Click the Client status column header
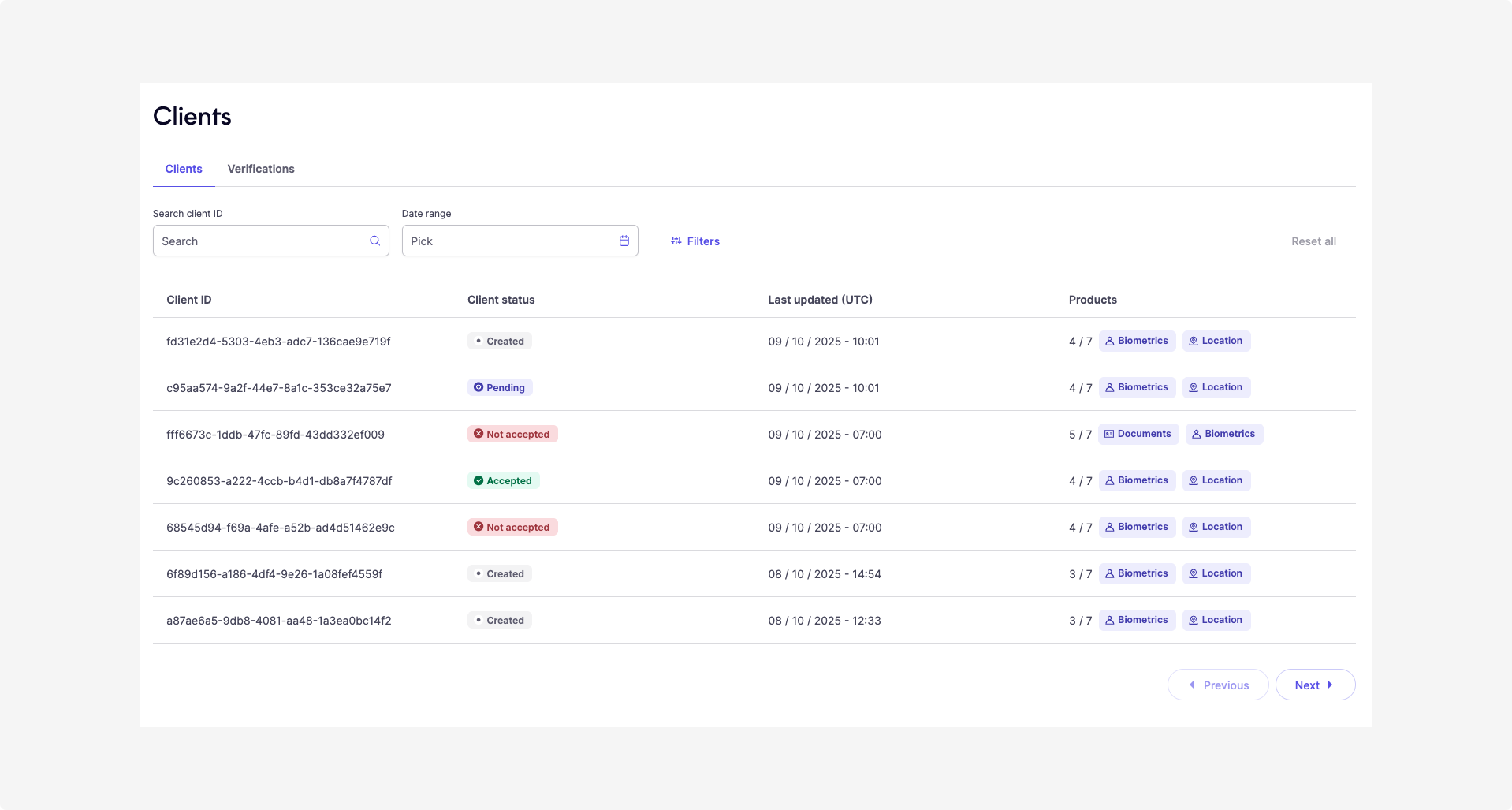Image resolution: width=1512 pixels, height=810 pixels. point(501,300)
